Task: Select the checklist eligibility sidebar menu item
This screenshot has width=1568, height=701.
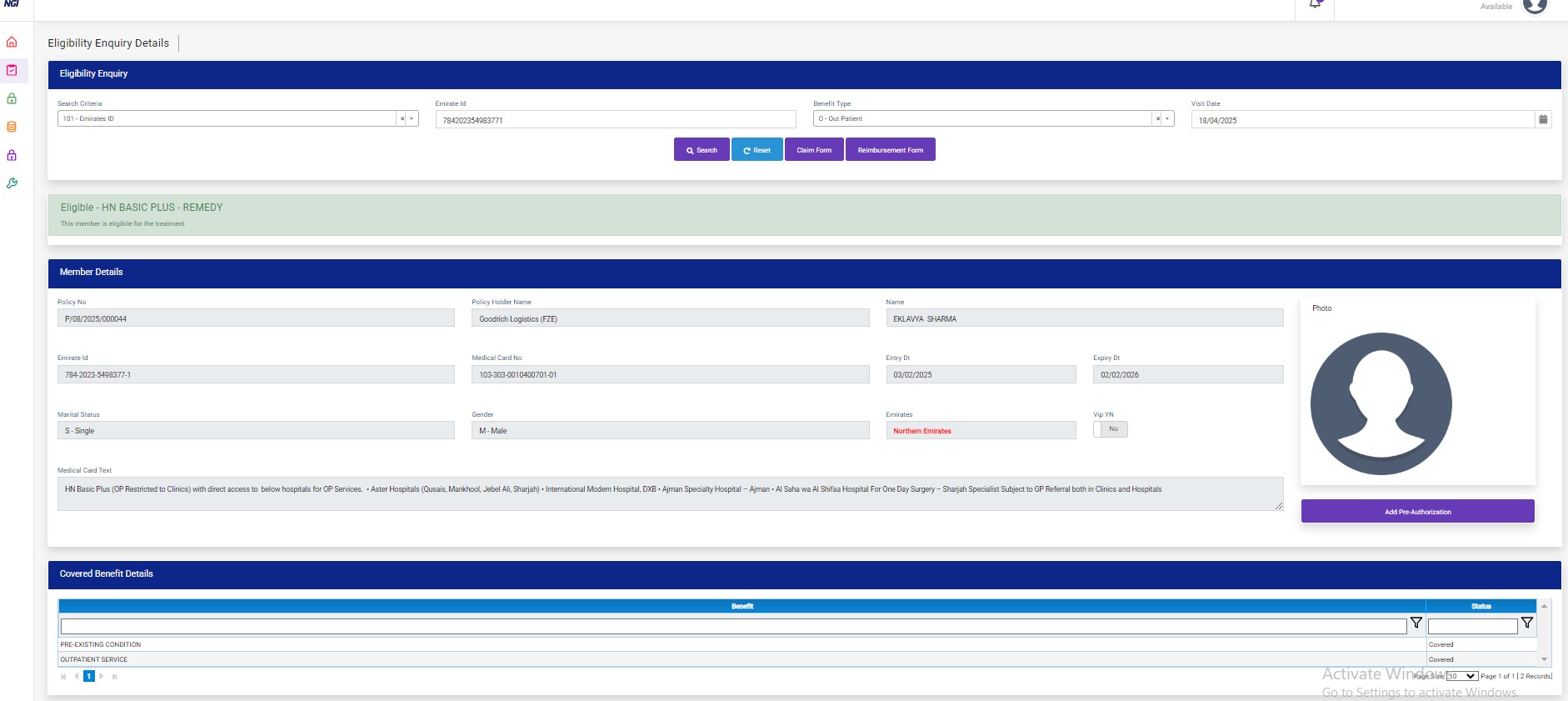Action: (12, 71)
